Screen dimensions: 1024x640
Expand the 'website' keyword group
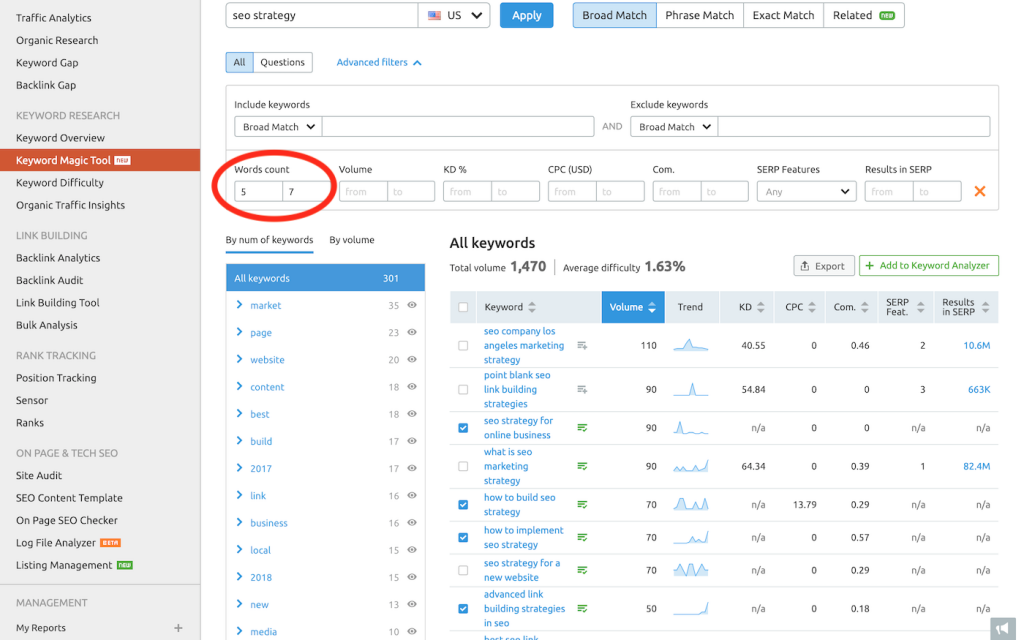240,359
